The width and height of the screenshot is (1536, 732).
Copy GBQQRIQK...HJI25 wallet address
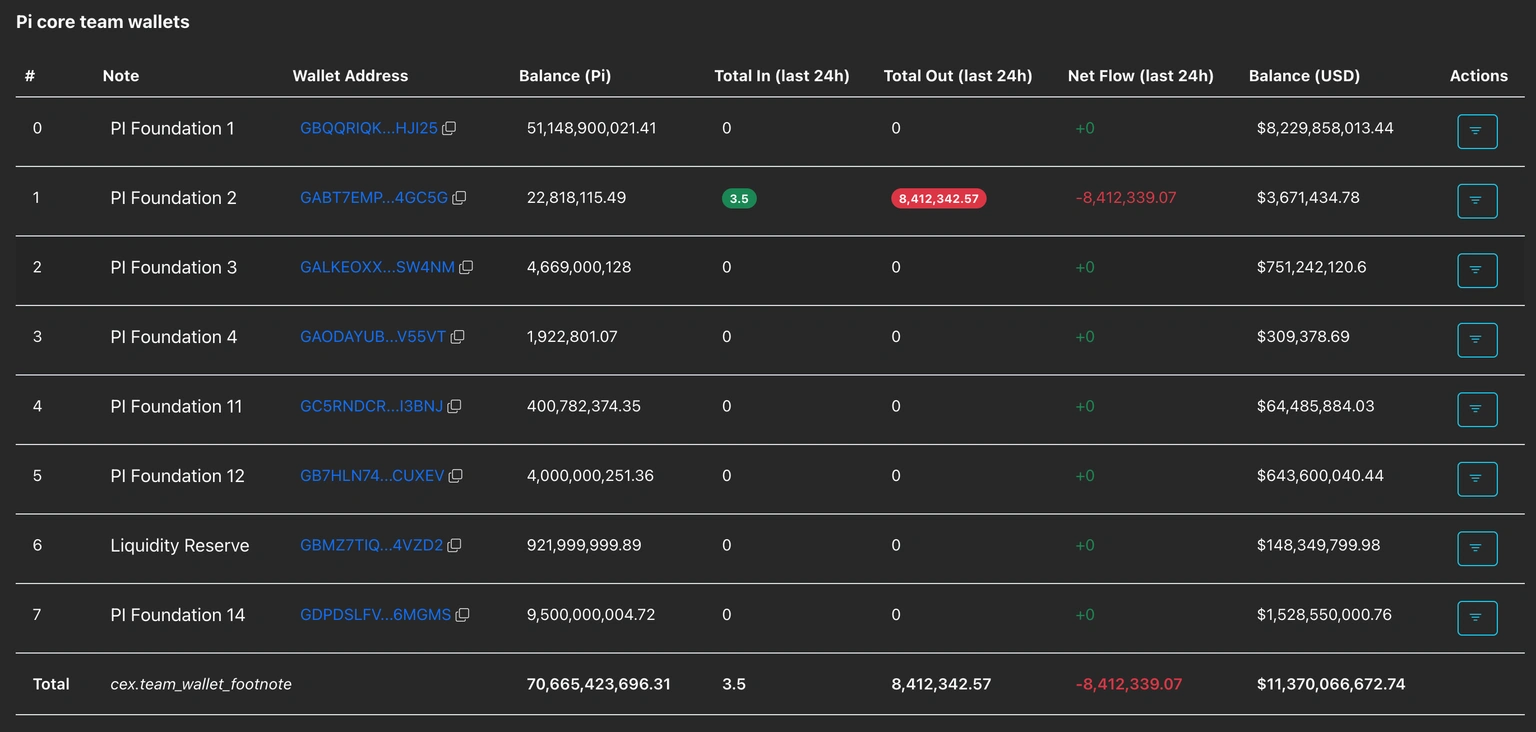tap(449, 128)
